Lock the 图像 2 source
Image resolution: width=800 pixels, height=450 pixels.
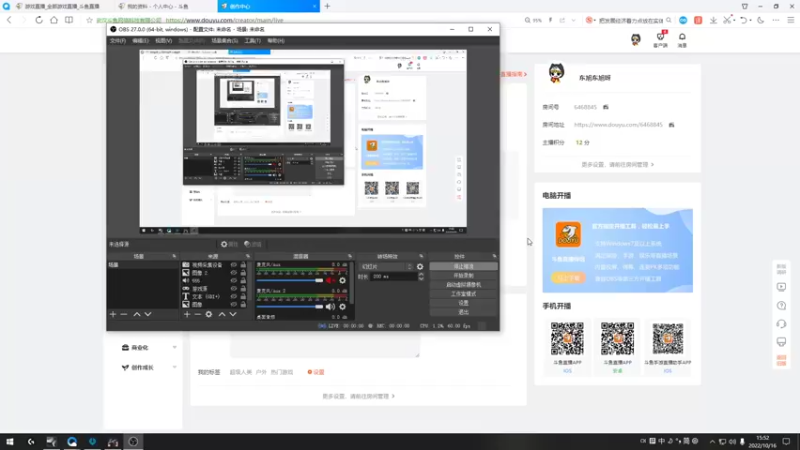click(x=243, y=273)
